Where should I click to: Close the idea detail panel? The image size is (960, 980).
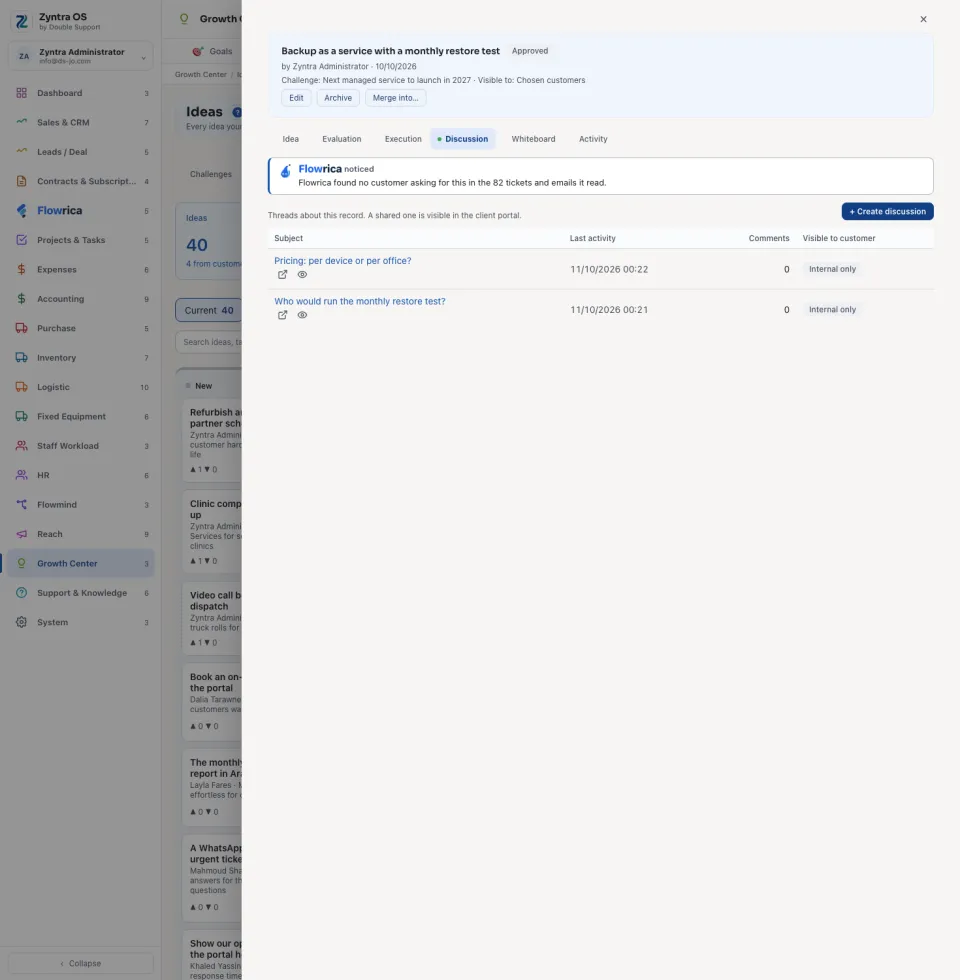pos(923,19)
